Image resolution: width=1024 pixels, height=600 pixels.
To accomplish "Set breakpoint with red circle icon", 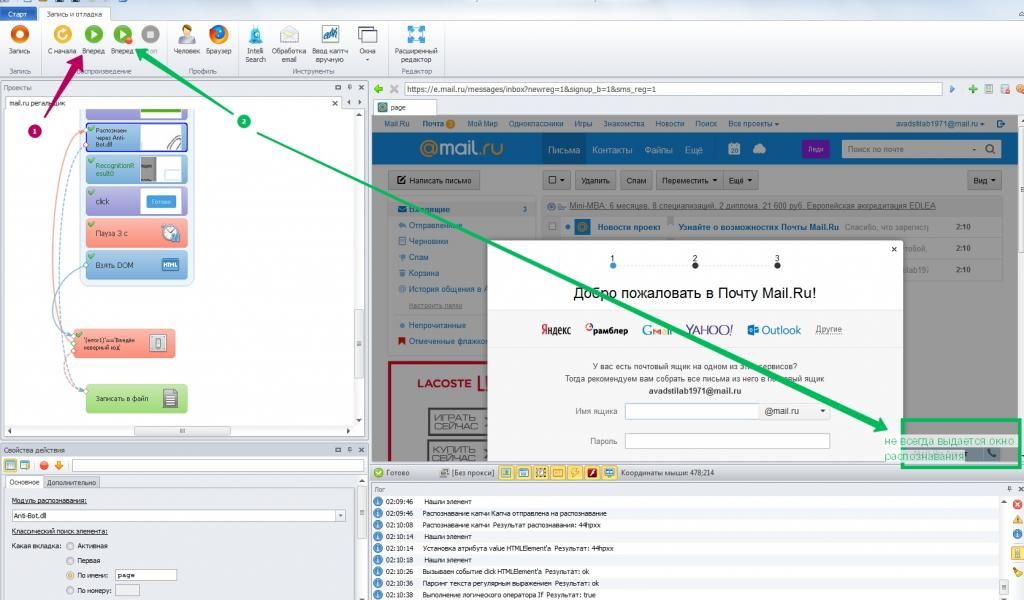I will point(44,466).
